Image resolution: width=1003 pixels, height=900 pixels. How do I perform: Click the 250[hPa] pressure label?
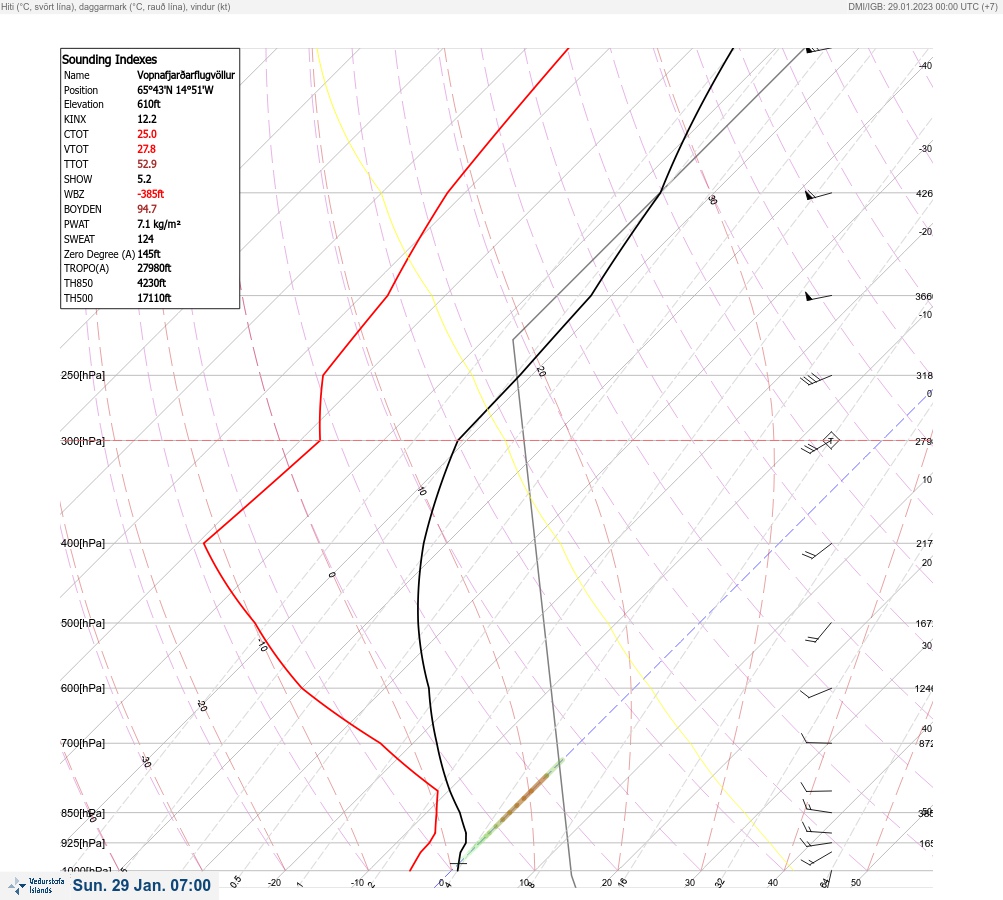[x=83, y=375]
